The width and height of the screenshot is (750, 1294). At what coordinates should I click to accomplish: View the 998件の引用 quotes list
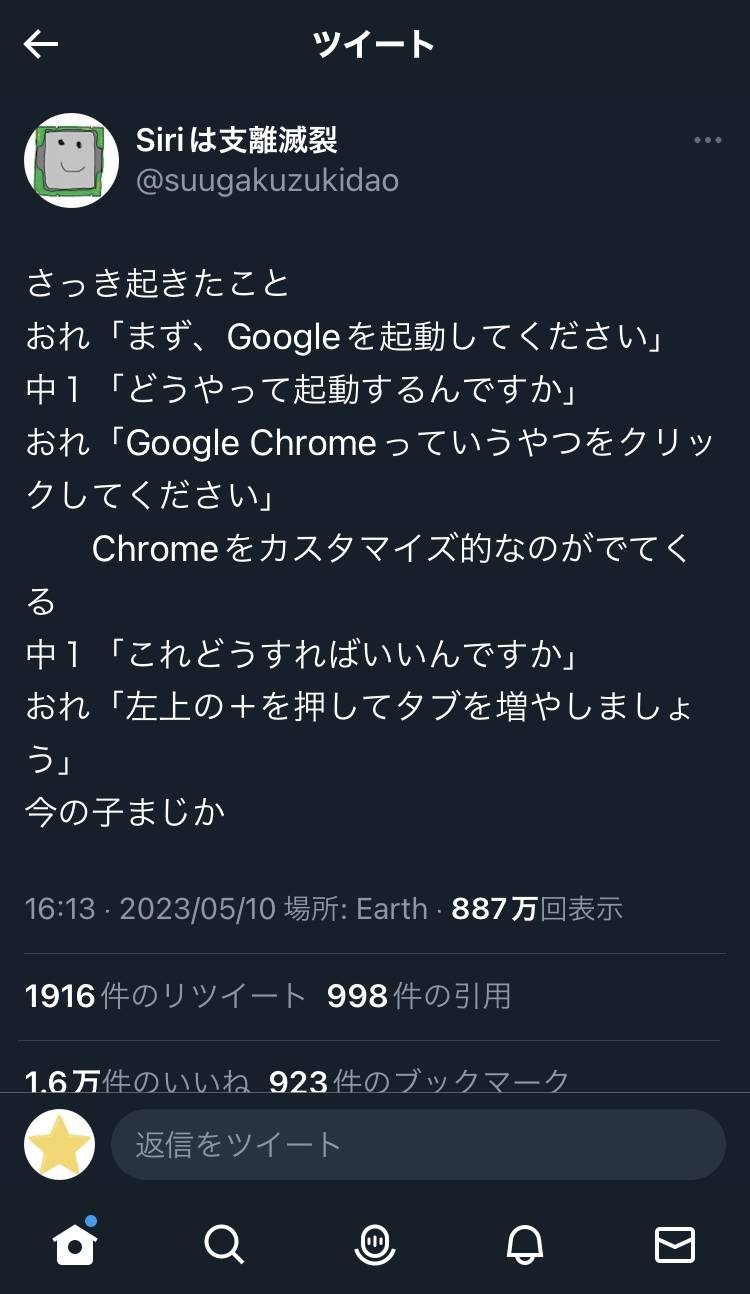click(419, 996)
